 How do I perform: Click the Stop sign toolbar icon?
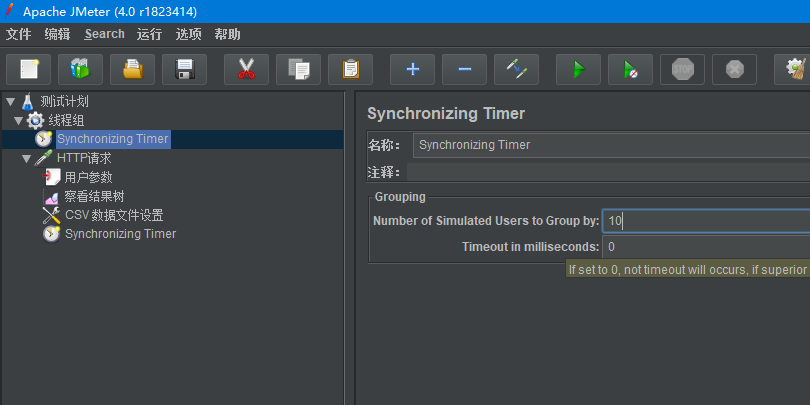pyautogui.click(x=682, y=69)
